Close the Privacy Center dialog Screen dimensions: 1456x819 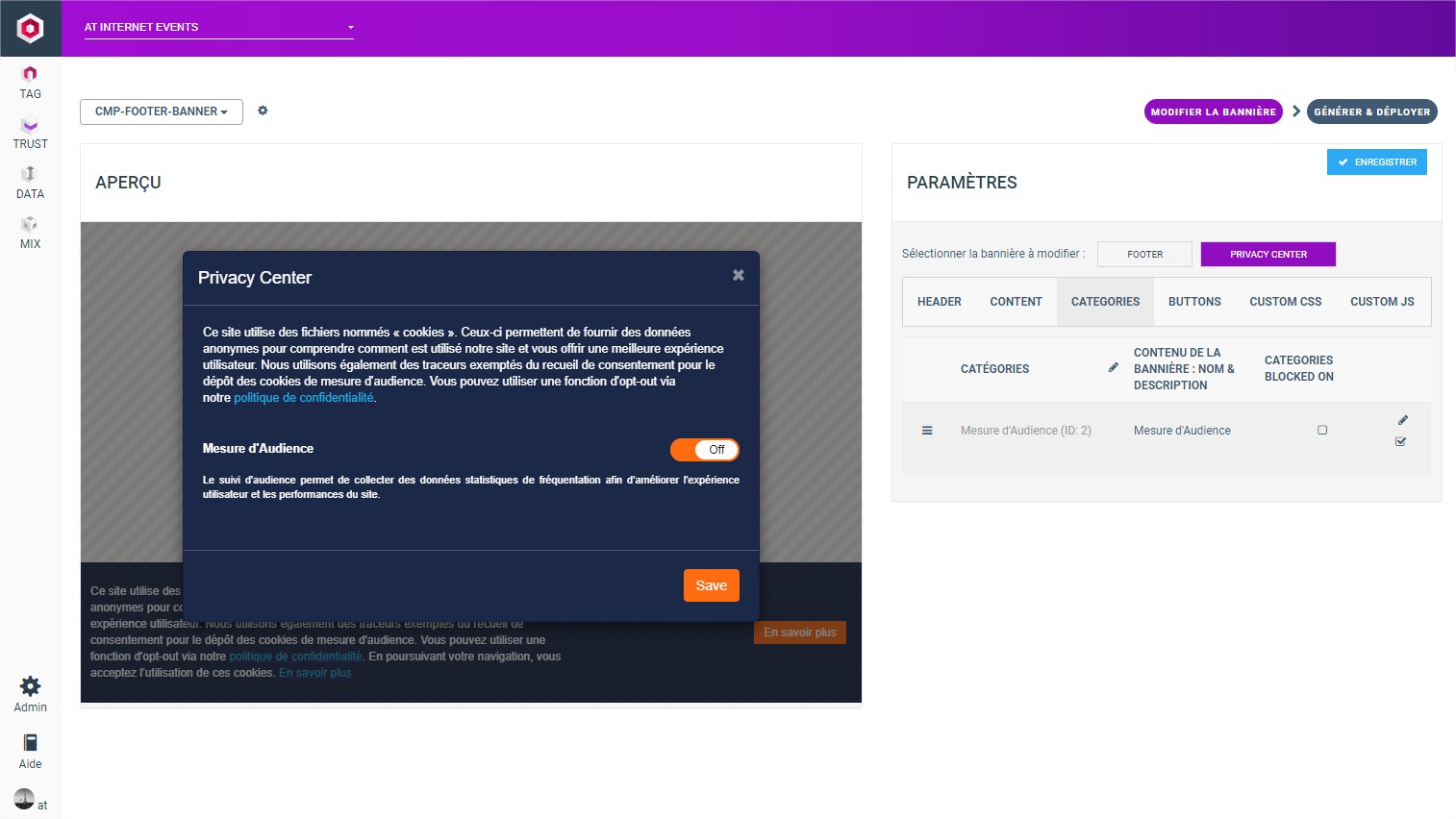click(x=738, y=275)
